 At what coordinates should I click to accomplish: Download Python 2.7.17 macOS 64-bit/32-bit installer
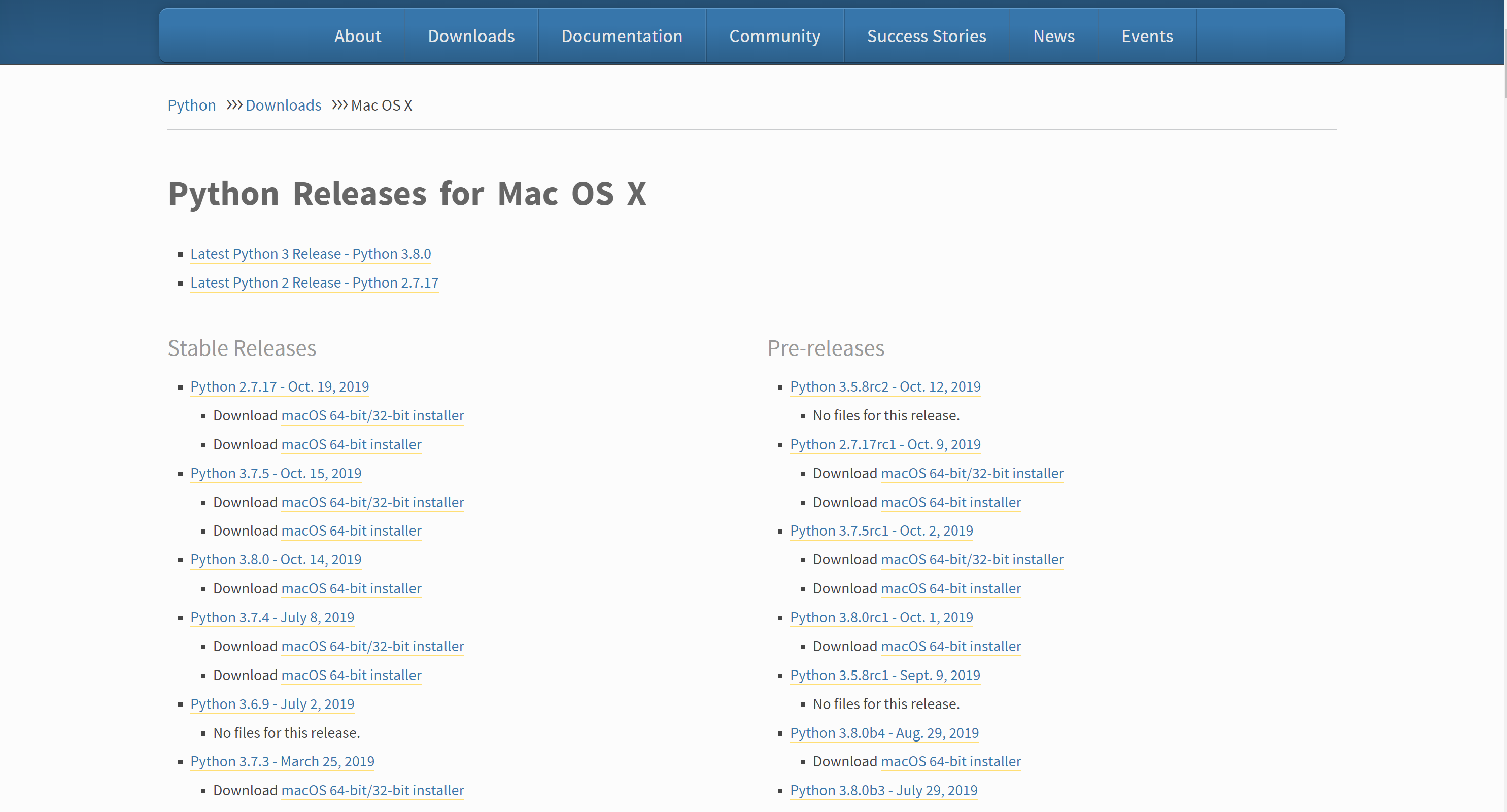372,415
